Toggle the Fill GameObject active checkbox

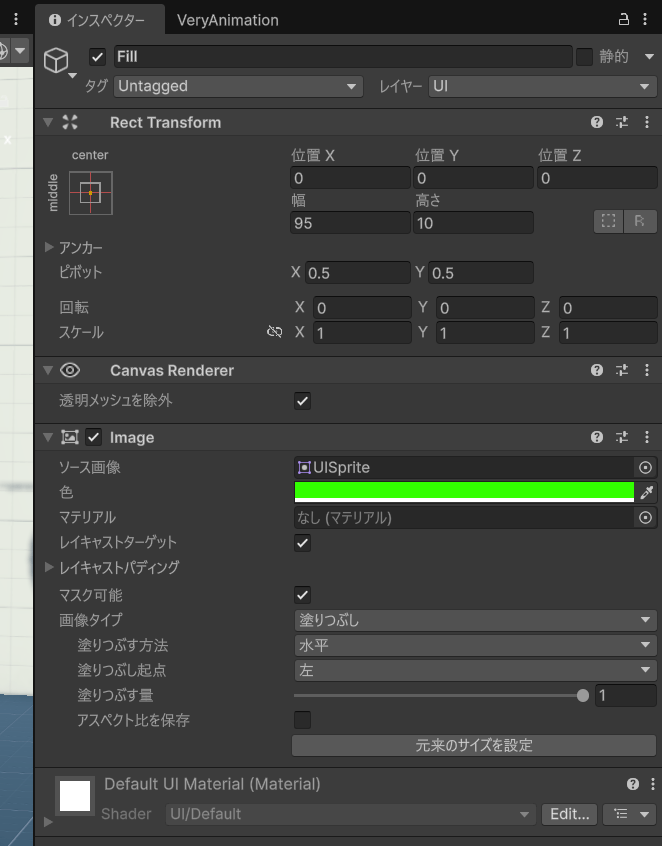pos(97,57)
